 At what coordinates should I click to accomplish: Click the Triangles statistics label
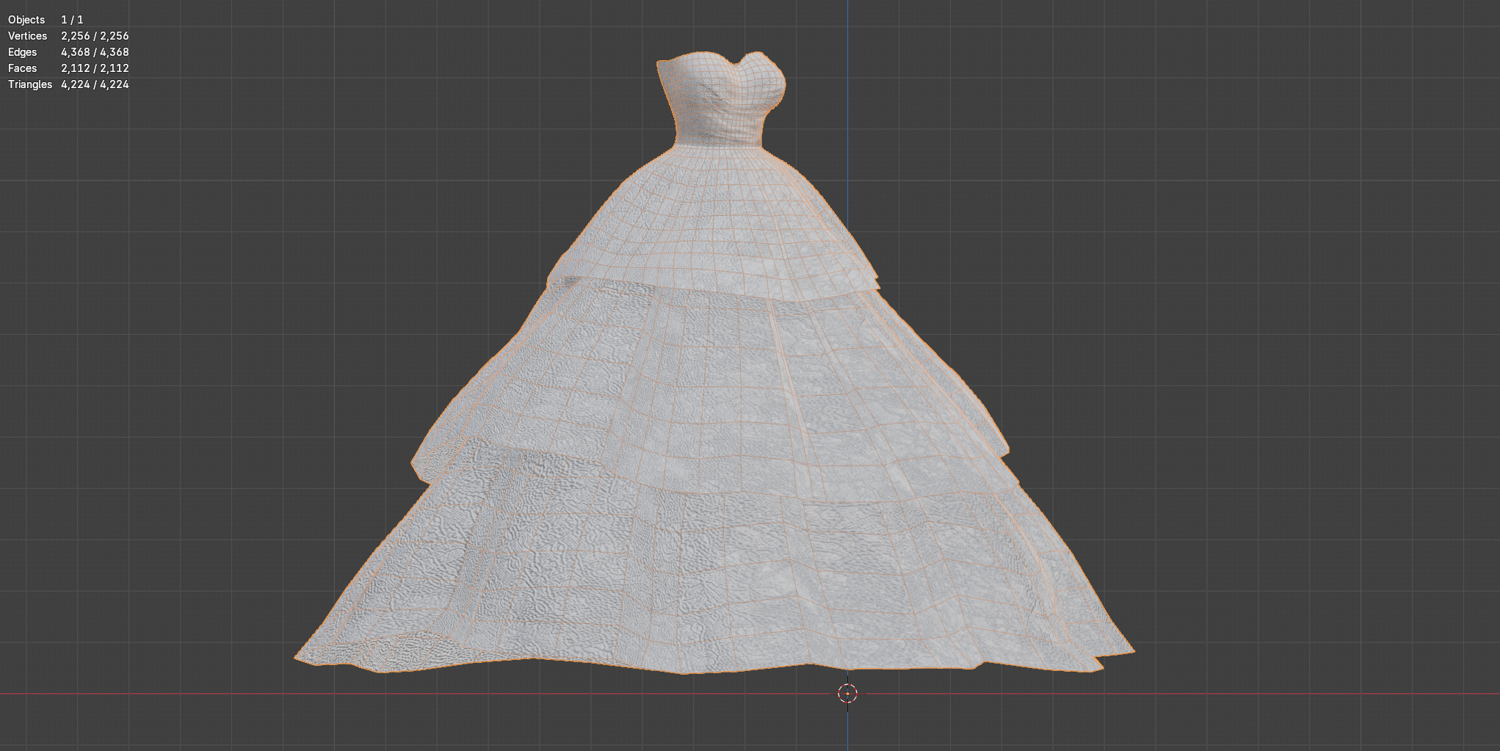(30, 85)
